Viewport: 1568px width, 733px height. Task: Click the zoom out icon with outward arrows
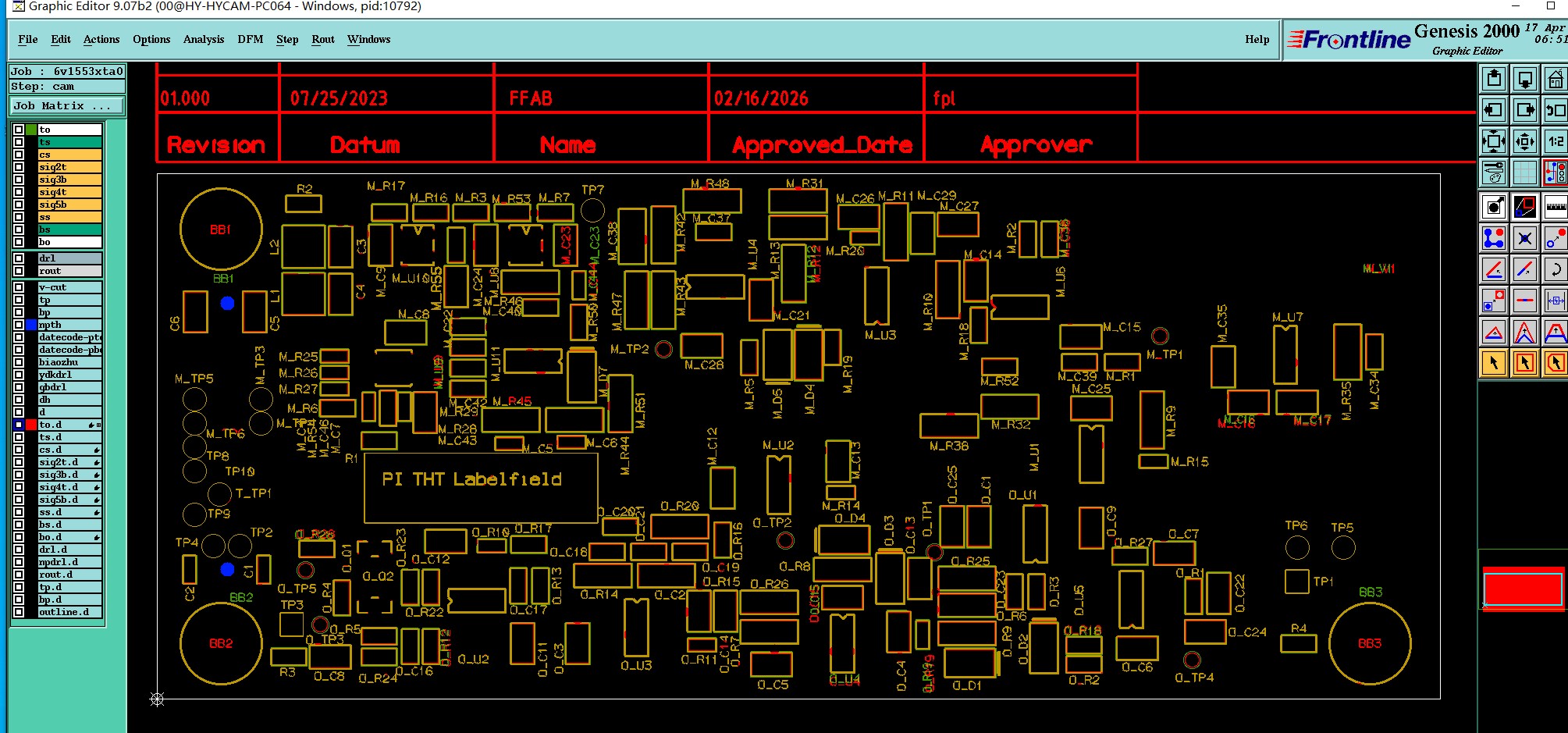[1525, 141]
